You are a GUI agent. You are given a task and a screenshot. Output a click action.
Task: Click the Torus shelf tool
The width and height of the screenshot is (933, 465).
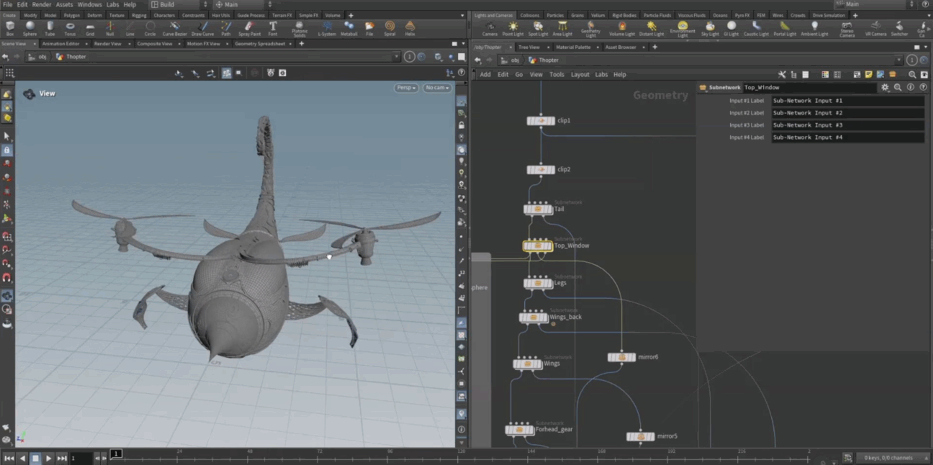pos(69,27)
